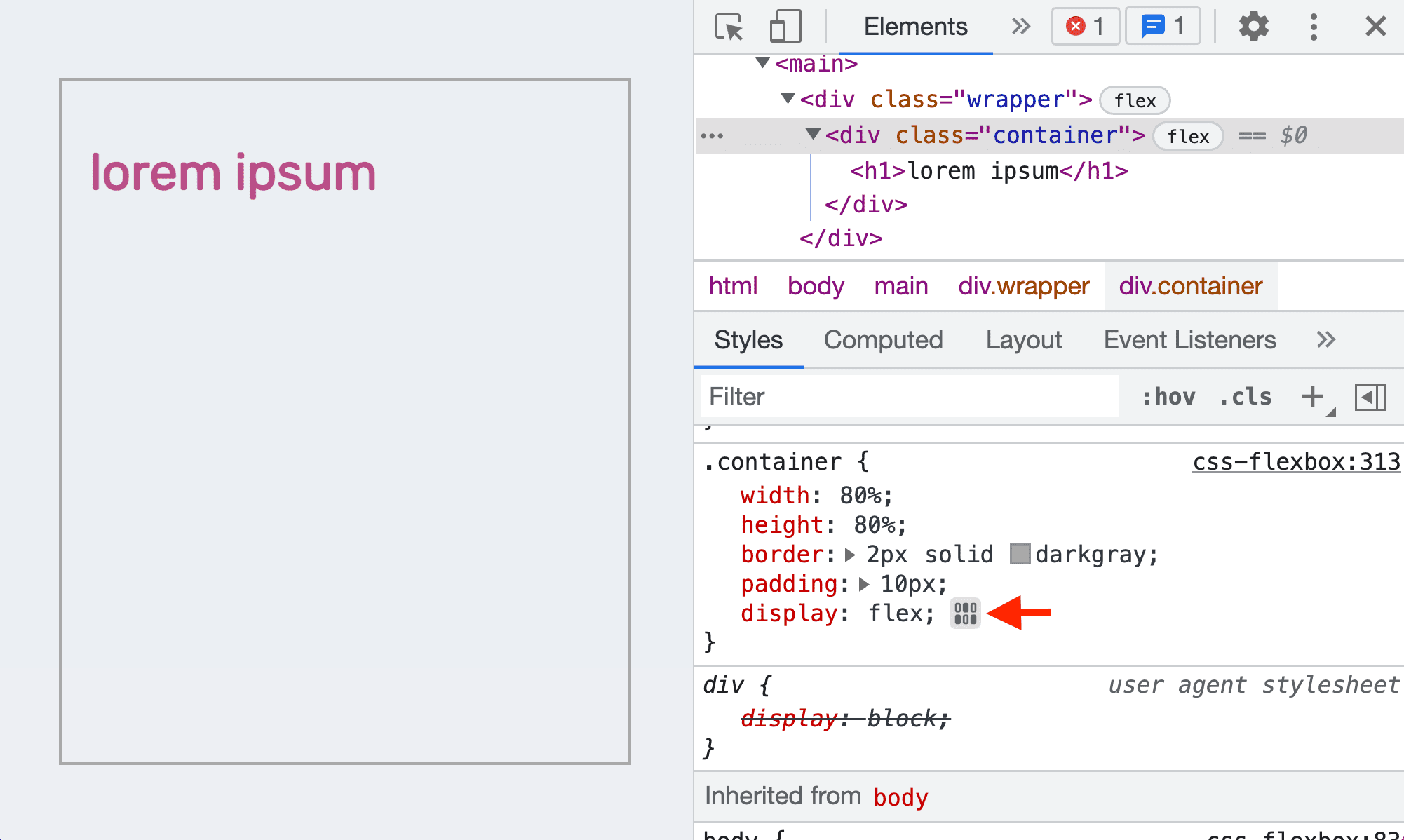Click the settings gear icon in DevTools
Image resolution: width=1404 pixels, height=840 pixels.
point(1253,26)
